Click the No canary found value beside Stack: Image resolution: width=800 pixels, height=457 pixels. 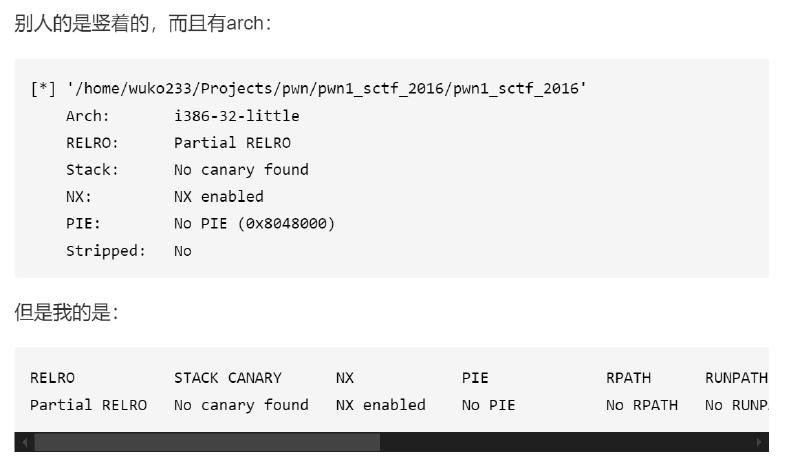tap(241, 170)
